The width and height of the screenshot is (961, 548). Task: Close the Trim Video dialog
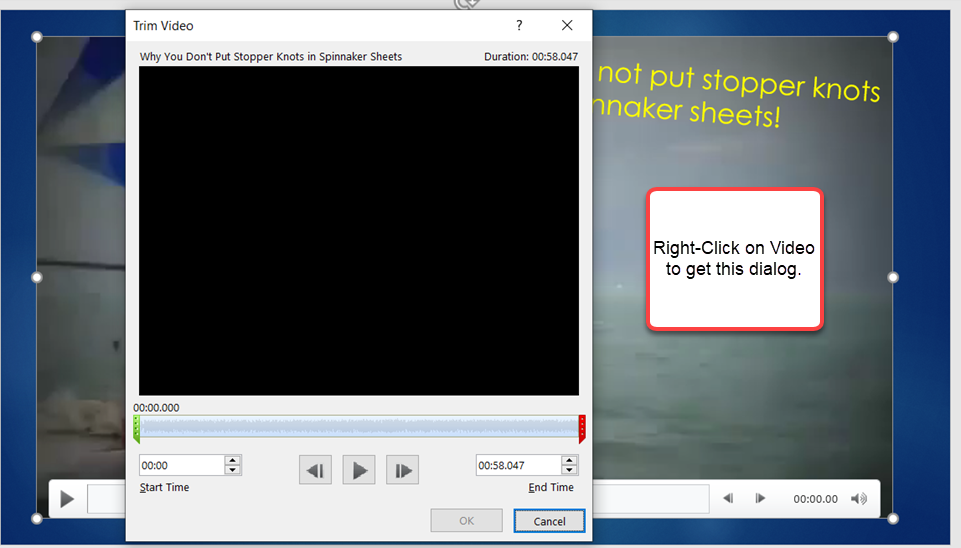[x=567, y=25]
